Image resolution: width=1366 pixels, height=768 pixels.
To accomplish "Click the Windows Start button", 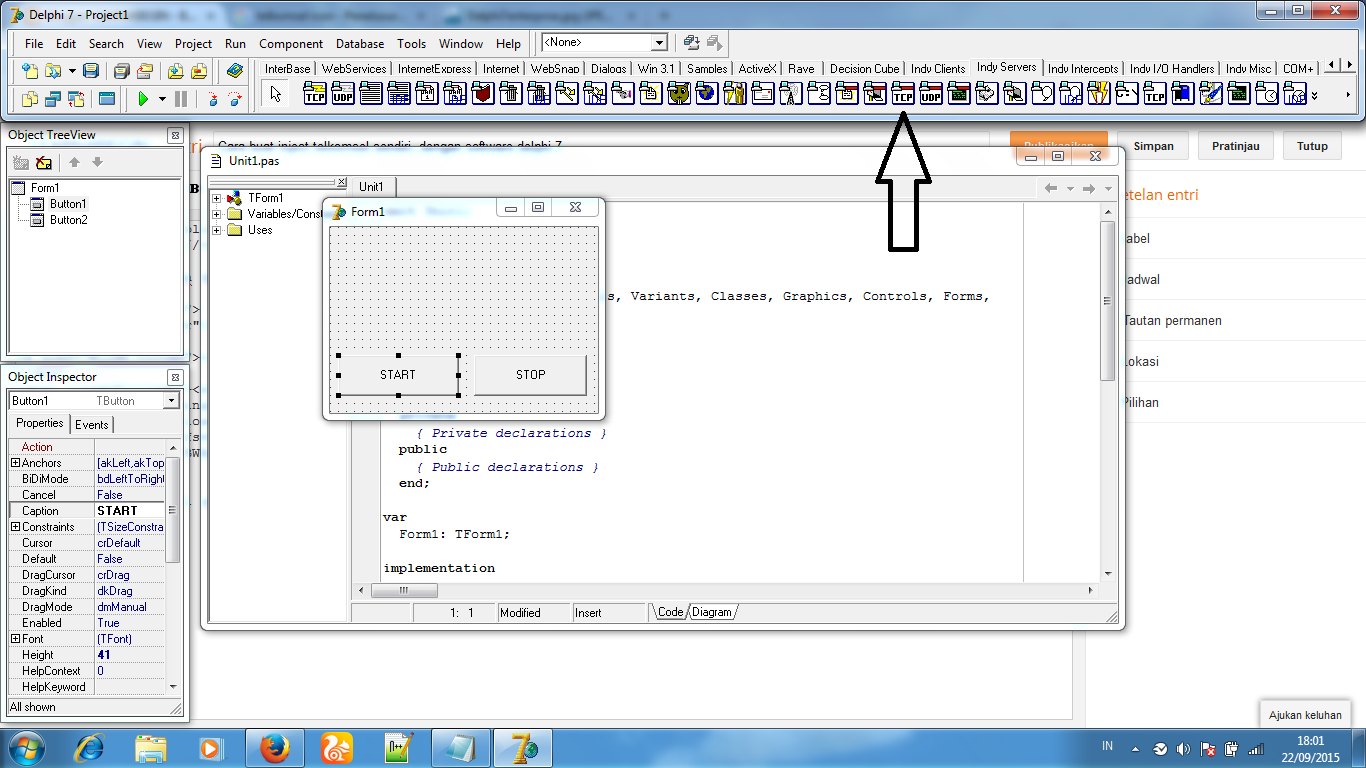I will (26, 747).
